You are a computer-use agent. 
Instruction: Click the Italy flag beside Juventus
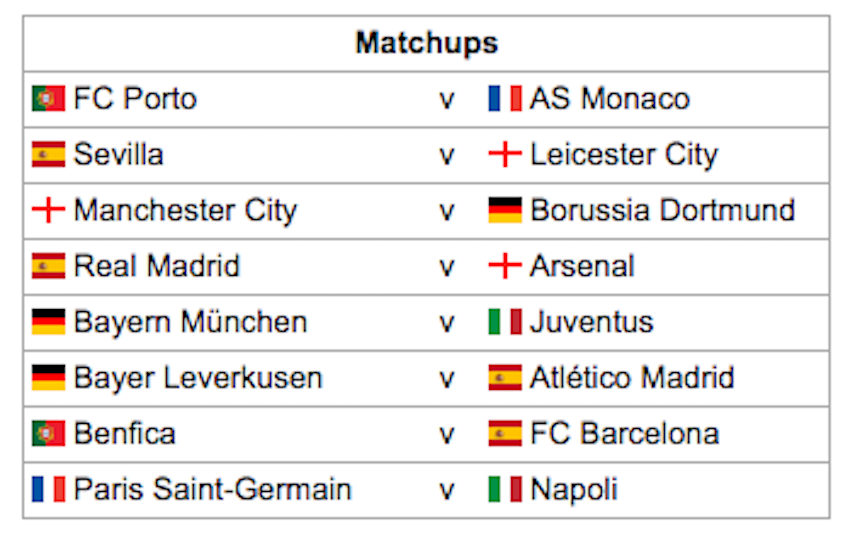pyautogui.click(x=505, y=322)
